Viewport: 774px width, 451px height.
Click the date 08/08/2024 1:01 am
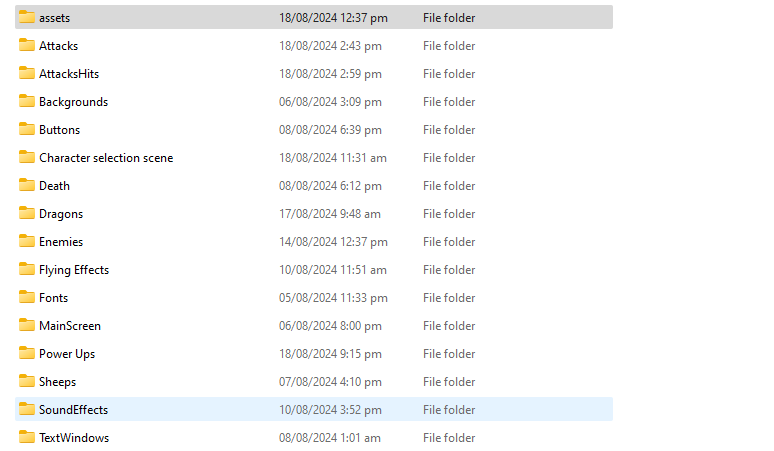coord(330,438)
